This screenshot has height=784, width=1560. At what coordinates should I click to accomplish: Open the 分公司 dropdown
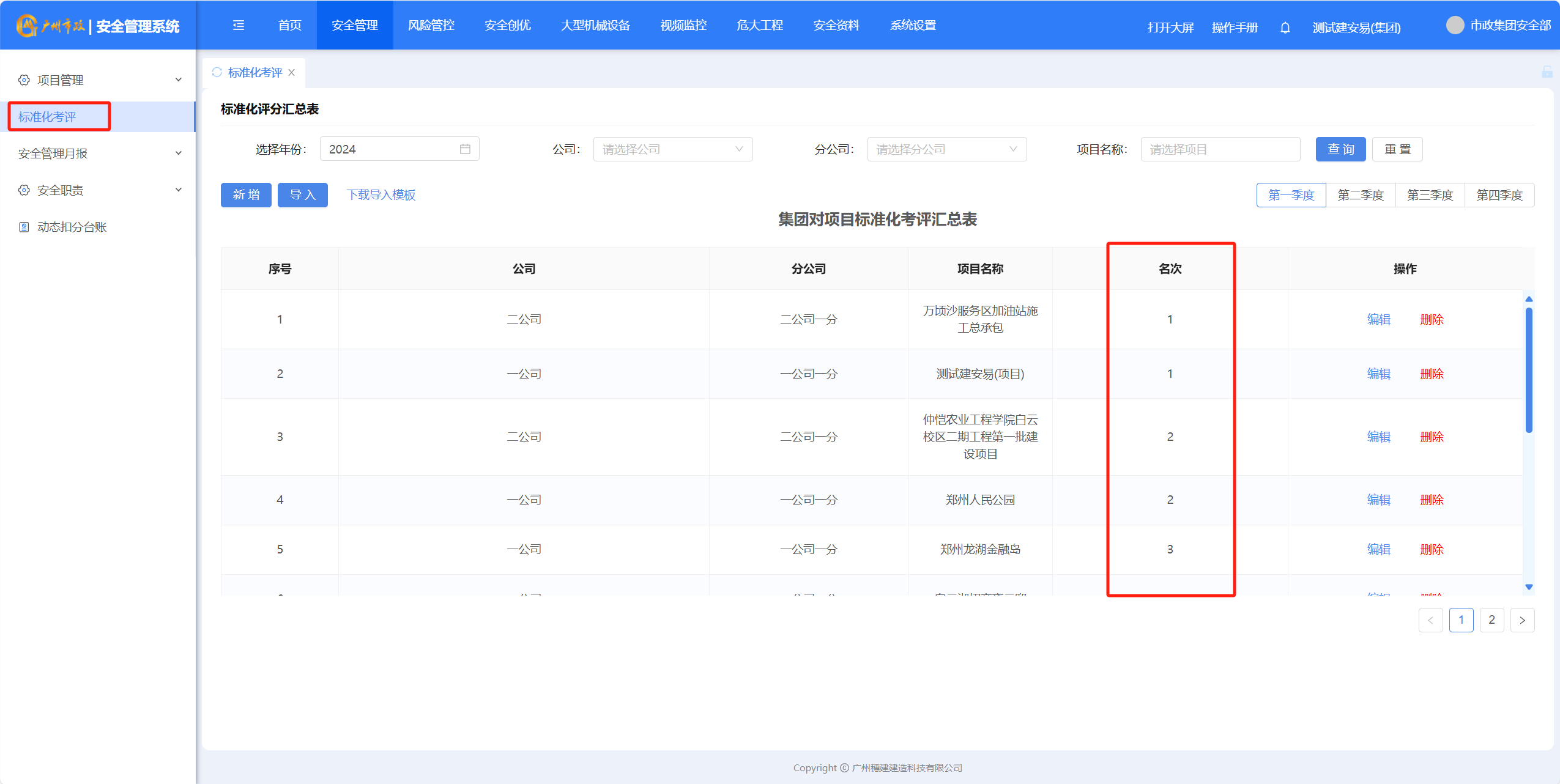click(x=946, y=149)
